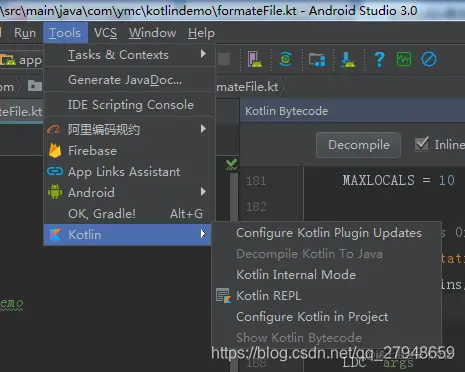Click the grey Stop square icon
This screenshot has width=465, height=372.
pyautogui.click(x=224, y=59)
